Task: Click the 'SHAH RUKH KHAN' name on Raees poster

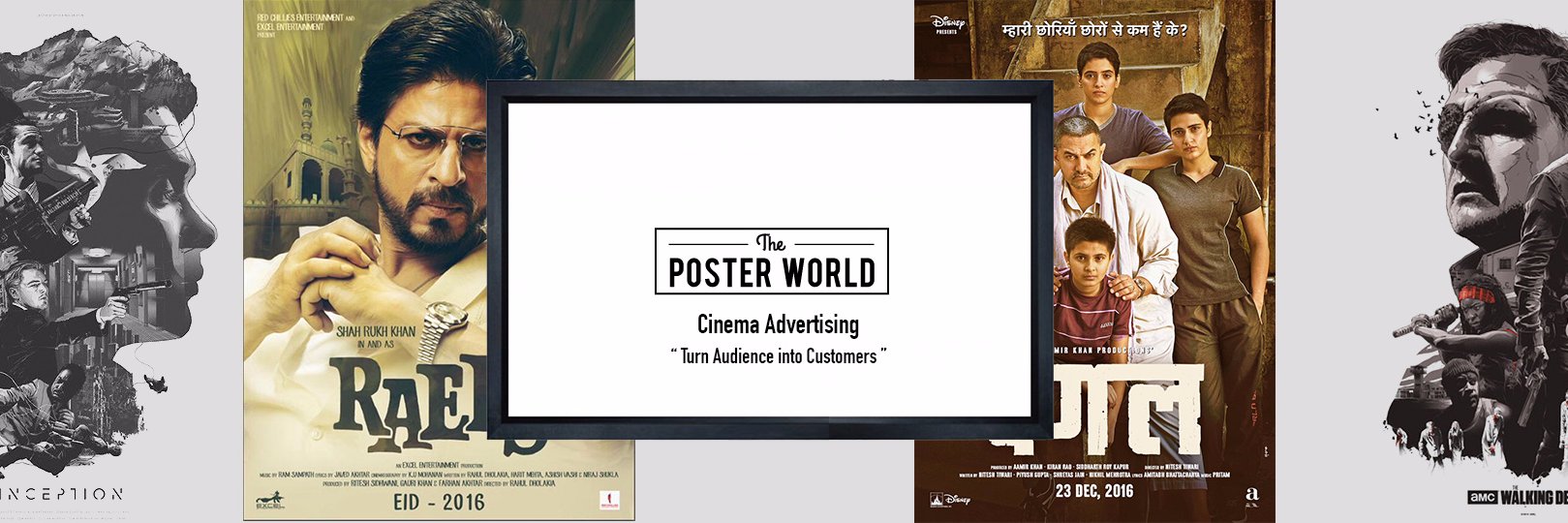Action: click(376, 331)
